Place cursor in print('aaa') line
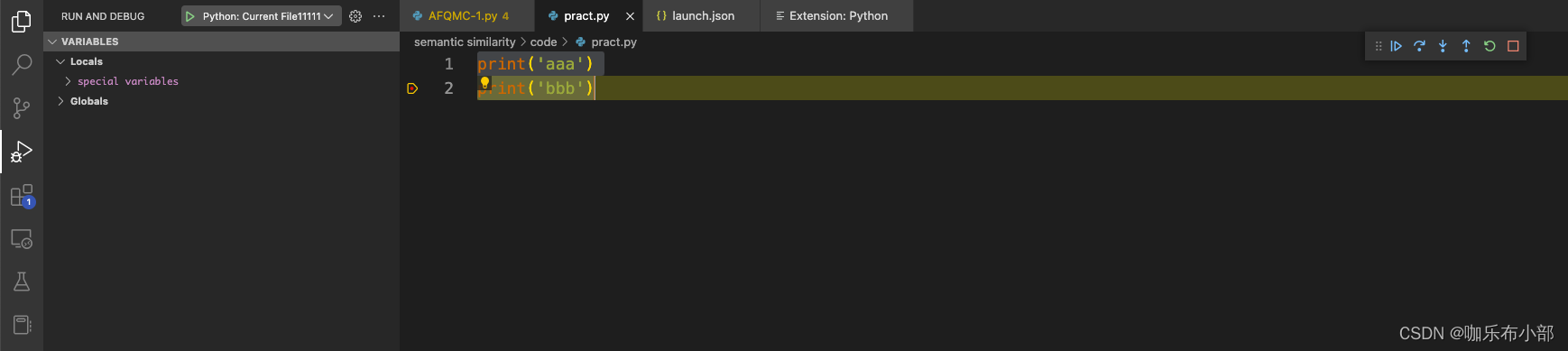 535,64
